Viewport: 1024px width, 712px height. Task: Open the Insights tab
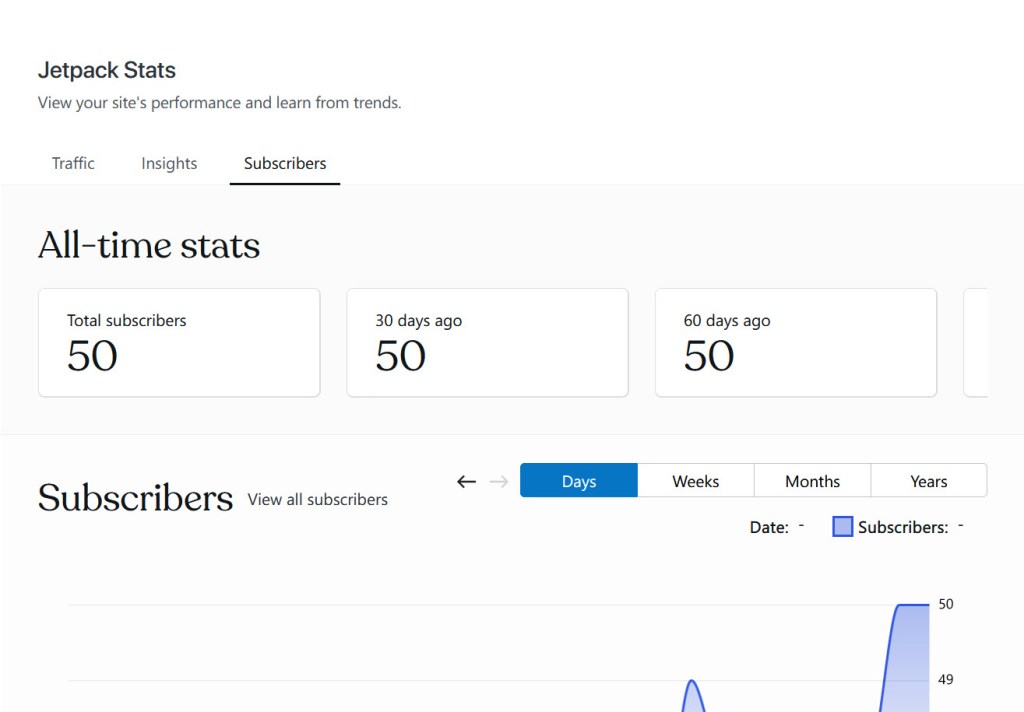point(169,163)
